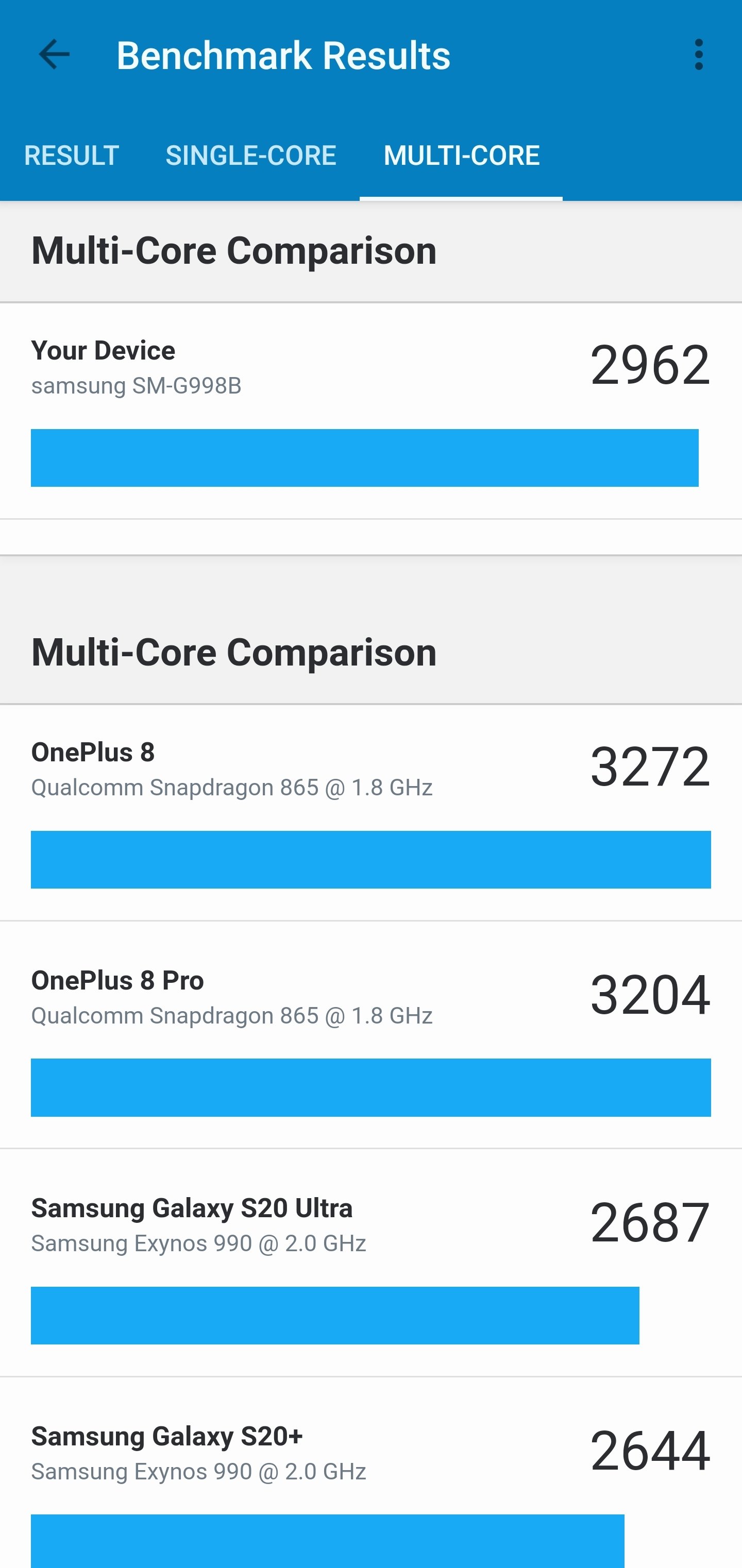Image resolution: width=742 pixels, height=1568 pixels.
Task: Select the MULTI-CORE tab
Action: (x=461, y=155)
